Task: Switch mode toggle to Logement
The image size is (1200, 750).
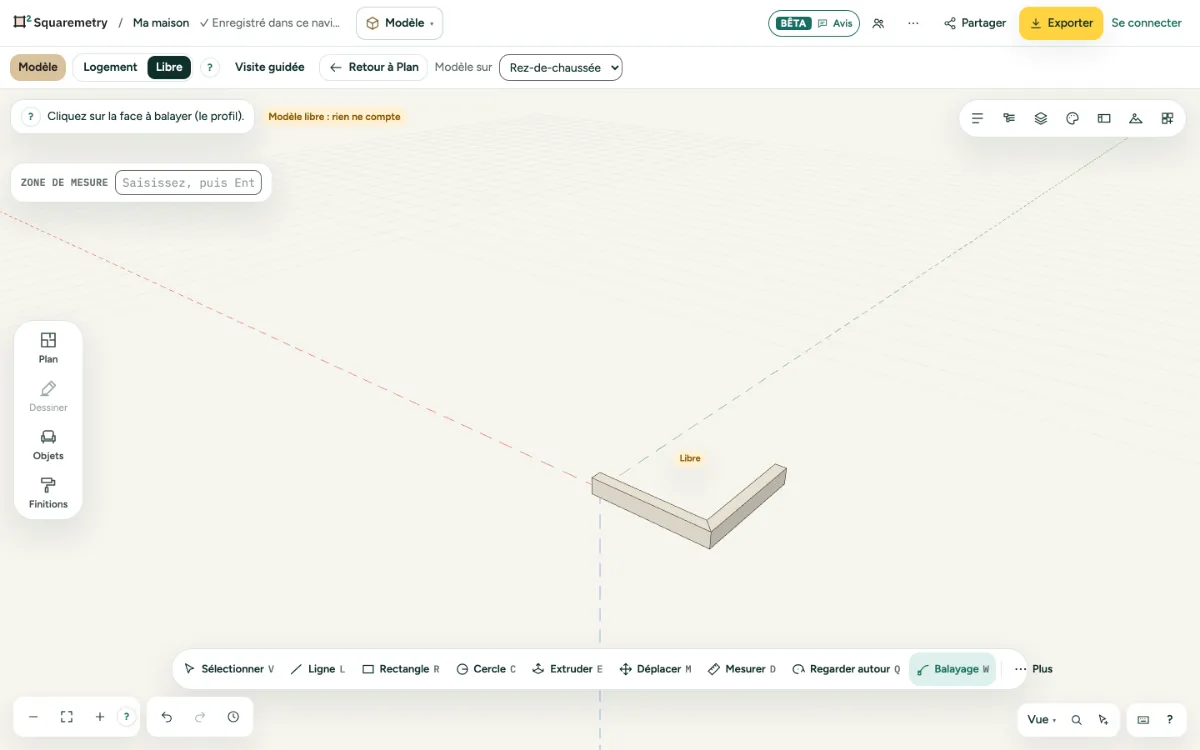Action: tap(110, 67)
